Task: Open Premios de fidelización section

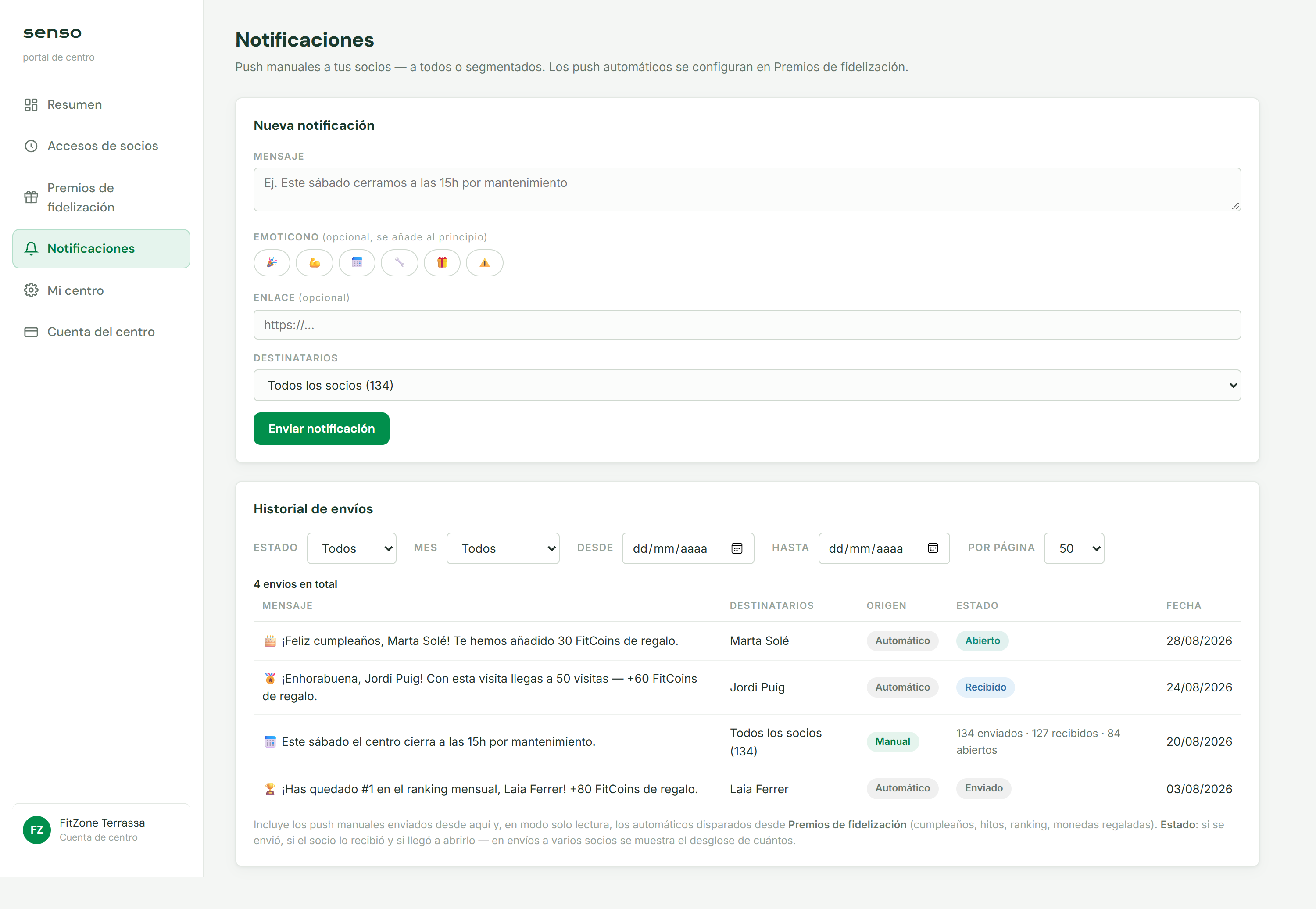Action: [x=101, y=197]
